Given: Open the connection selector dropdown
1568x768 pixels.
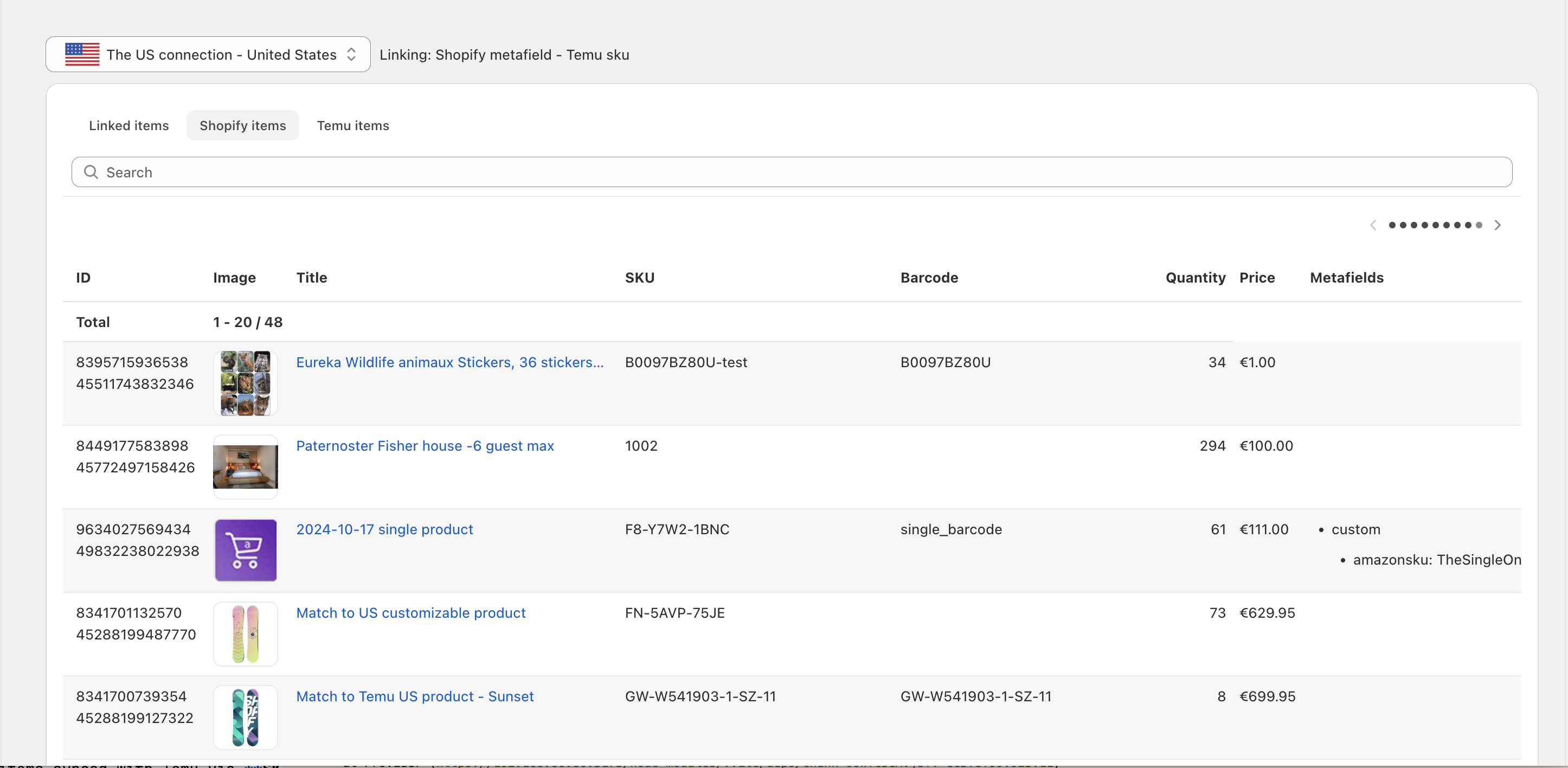Looking at the screenshot, I should click(207, 54).
